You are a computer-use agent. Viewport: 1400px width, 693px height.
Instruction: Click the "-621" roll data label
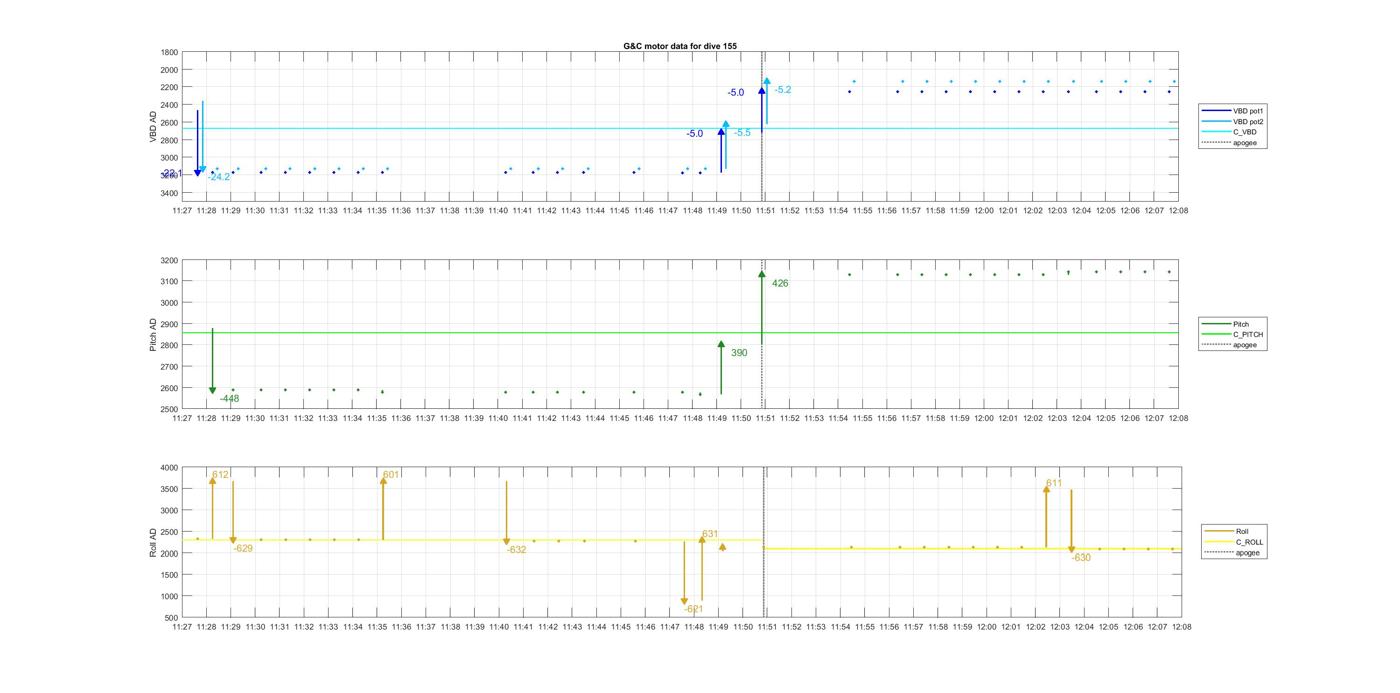click(694, 609)
